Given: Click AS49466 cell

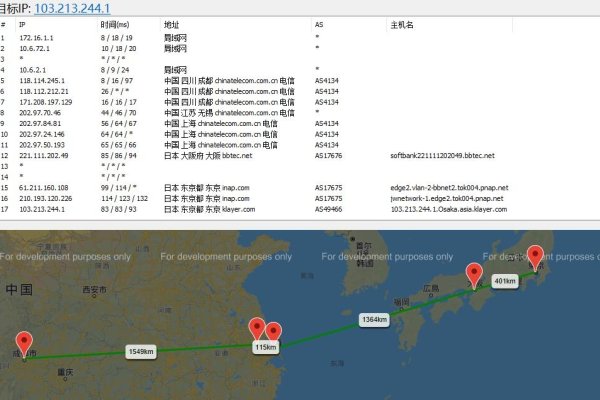Looking at the screenshot, I should pyautogui.click(x=328, y=209).
